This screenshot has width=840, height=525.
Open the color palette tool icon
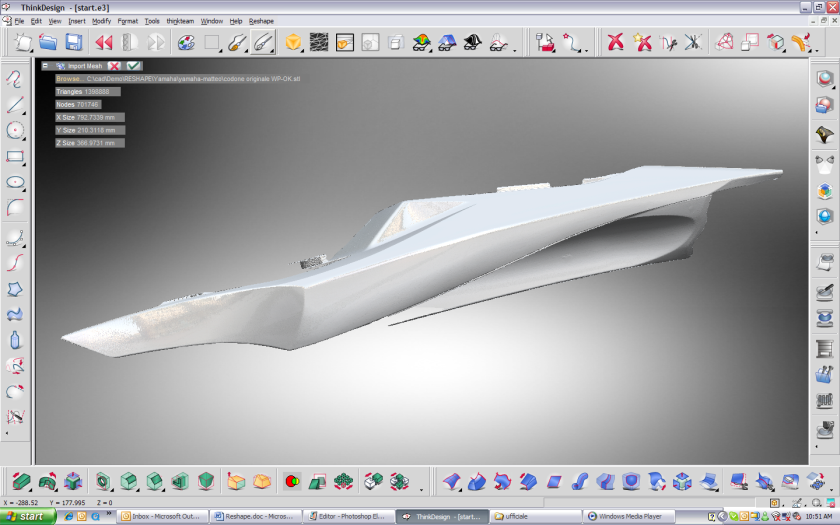pyautogui.click(x=186, y=42)
